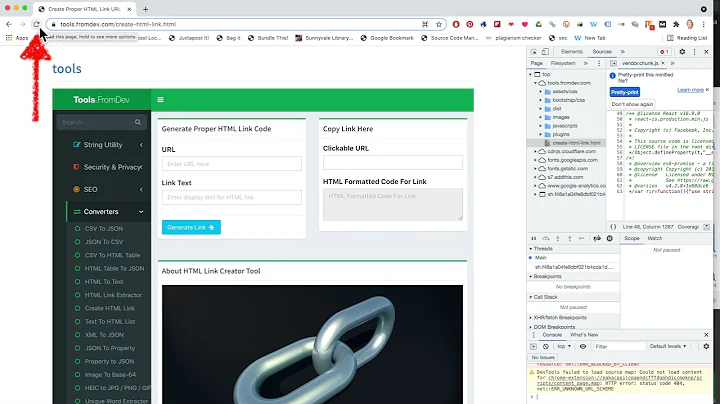
Task: Reload the page with the refresh icon
Action: (36, 24)
